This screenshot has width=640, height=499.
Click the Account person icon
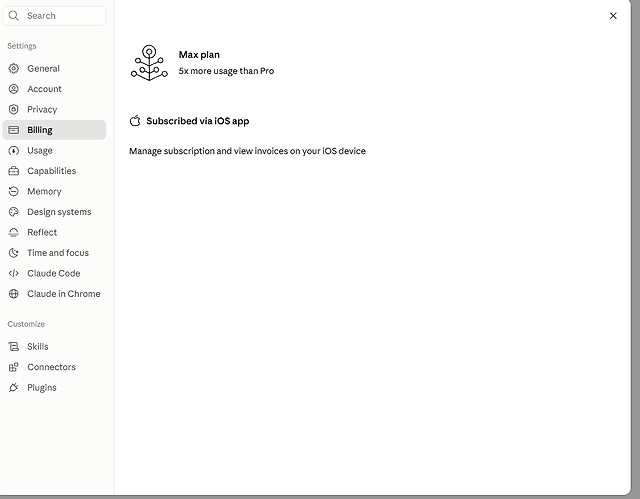[13, 89]
